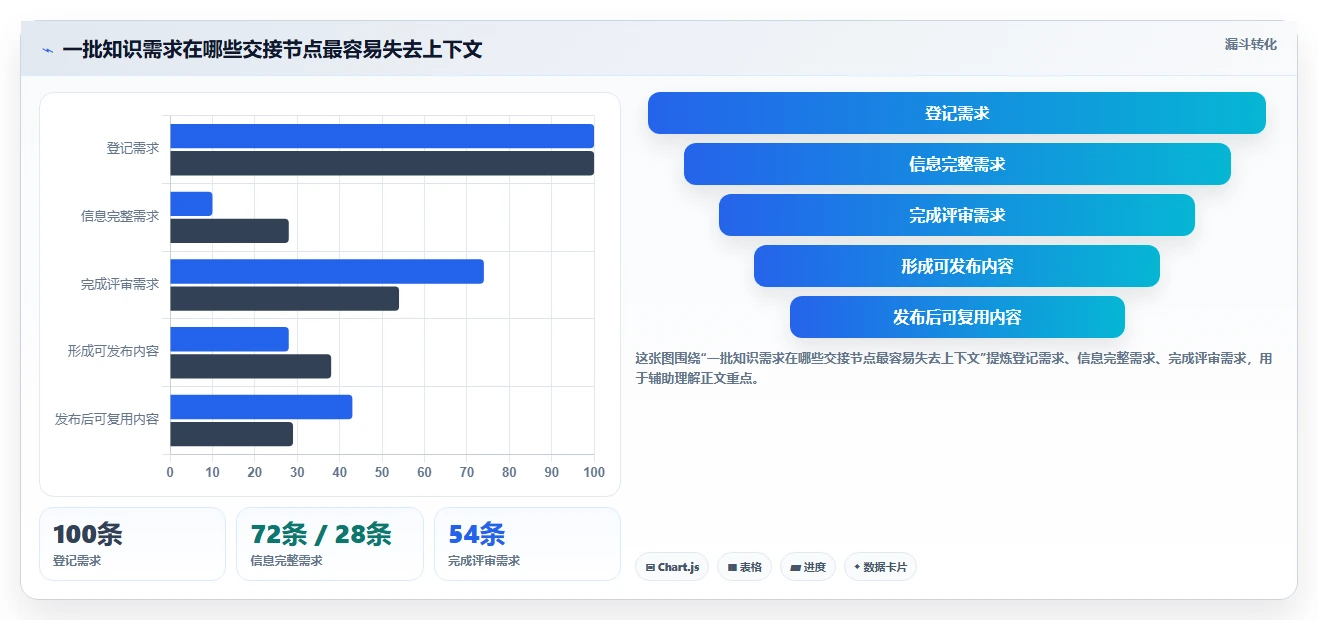Click the blue bar for 完成评审需求
Viewport: 1318px width, 620px height.
point(327,272)
